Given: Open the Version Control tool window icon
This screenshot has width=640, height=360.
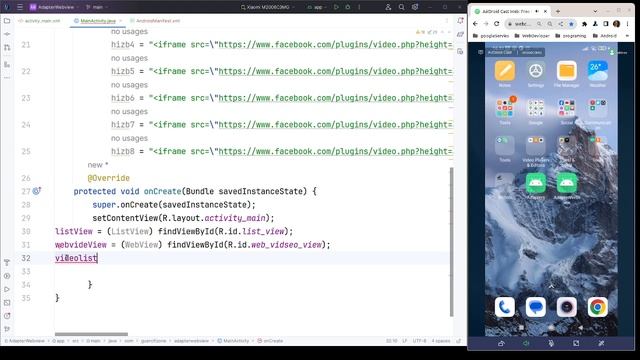Looking at the screenshot, I should (x=7, y=329).
